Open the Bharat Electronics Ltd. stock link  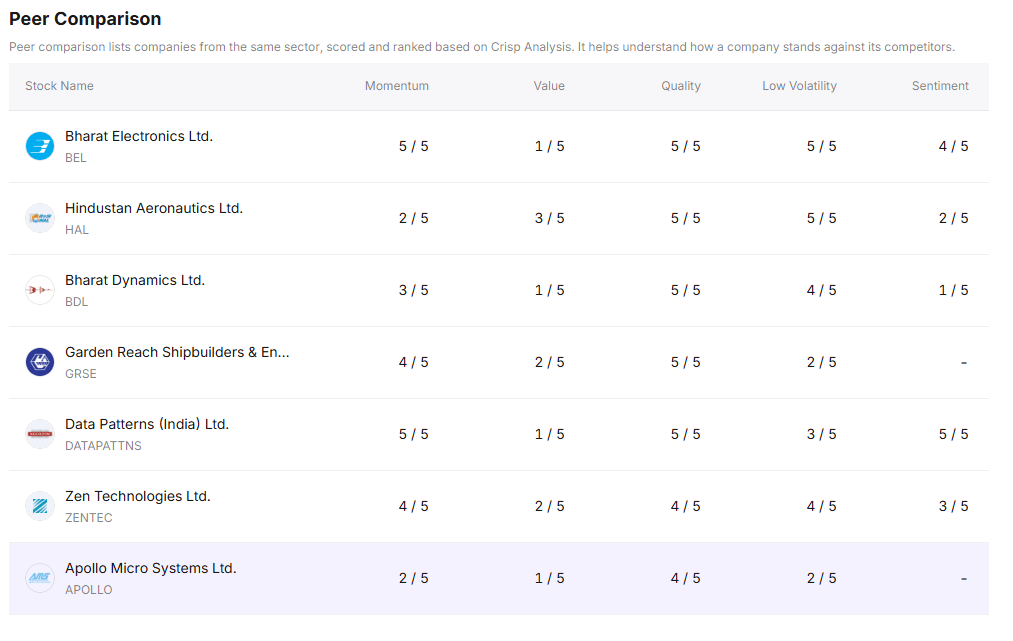tap(139, 136)
